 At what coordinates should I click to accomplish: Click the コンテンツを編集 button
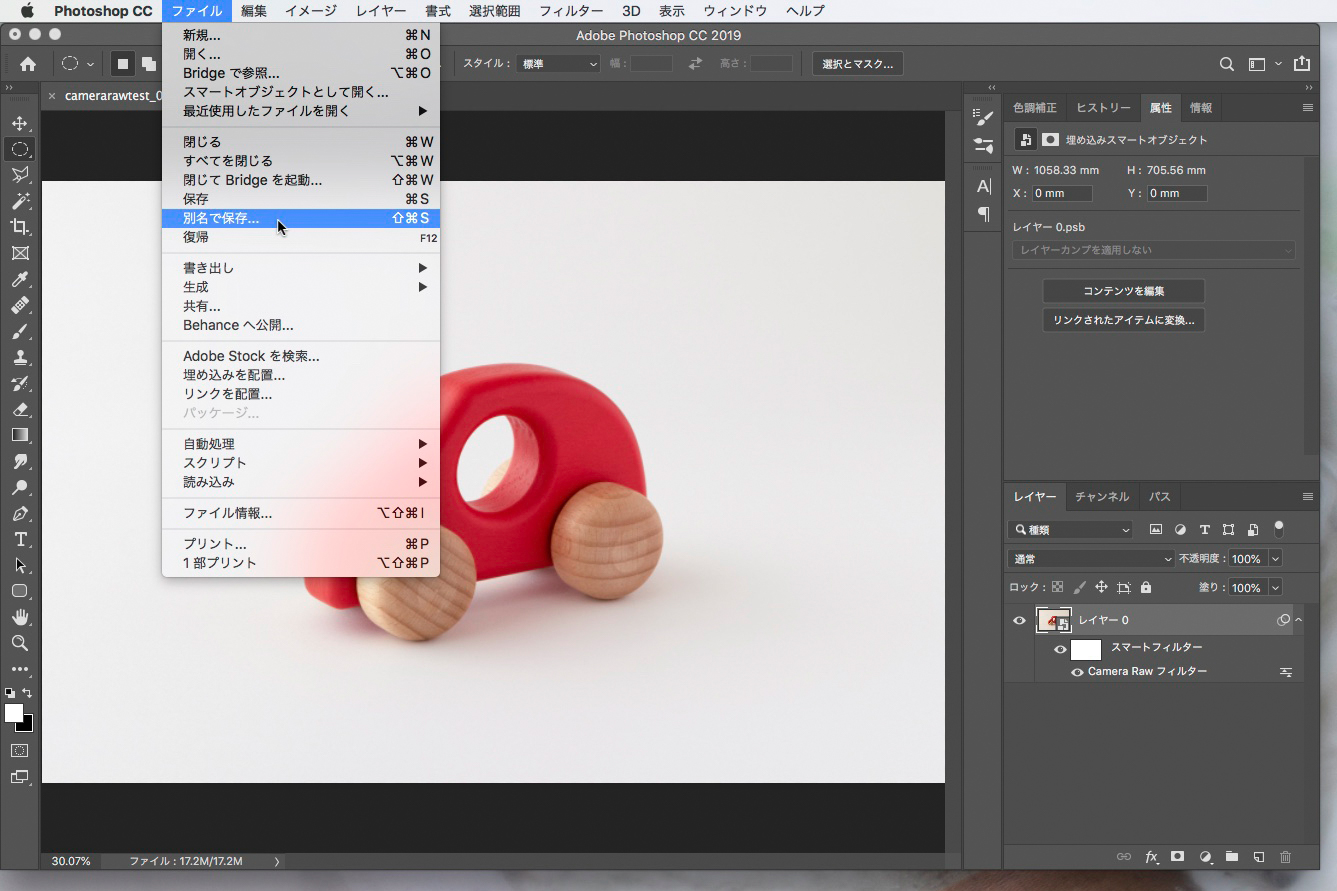click(1123, 291)
